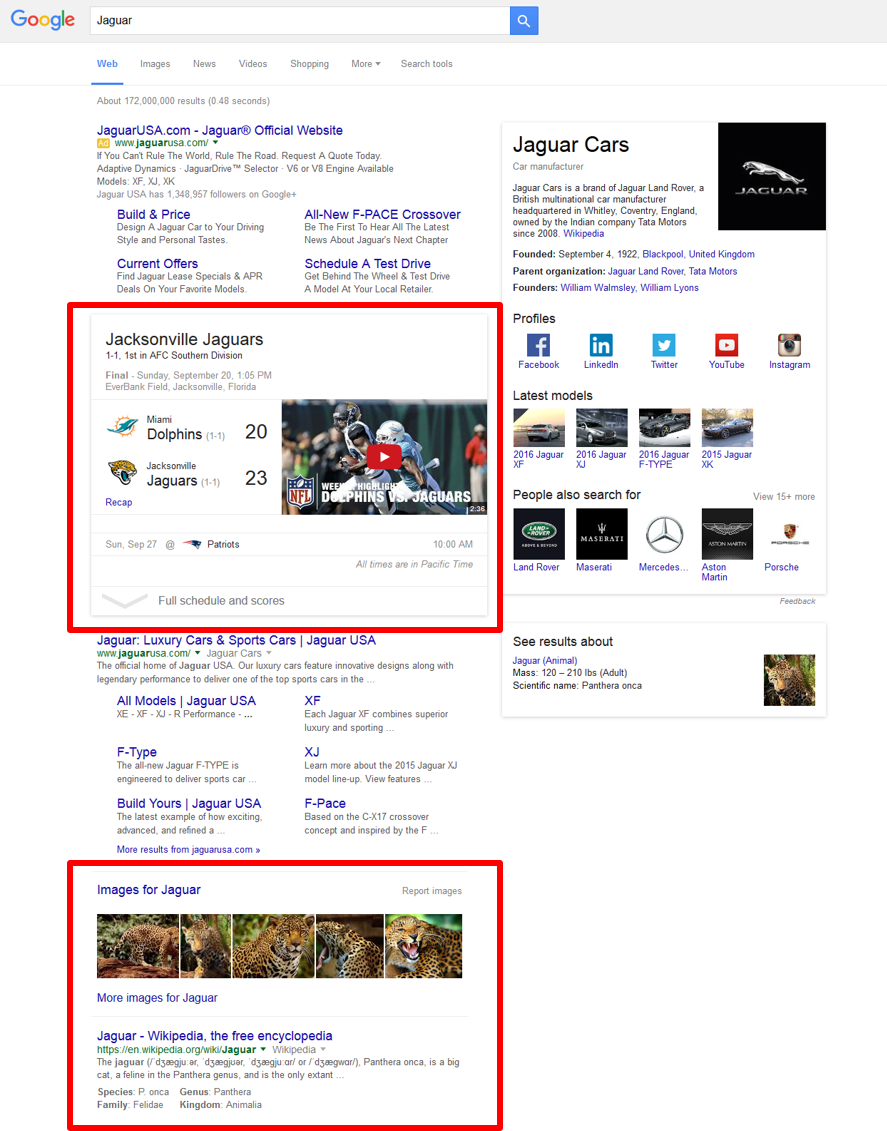Open the YouTube profile icon
887x1131 pixels.
[726, 346]
